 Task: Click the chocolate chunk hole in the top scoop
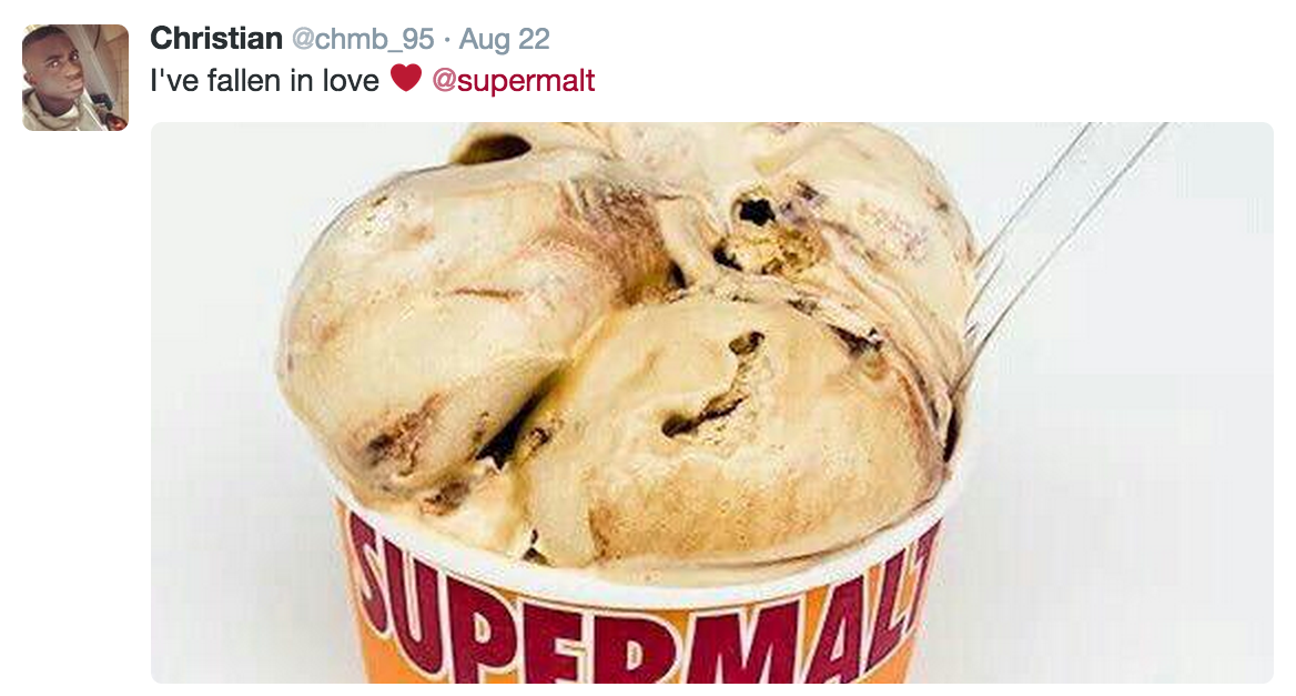click(752, 210)
